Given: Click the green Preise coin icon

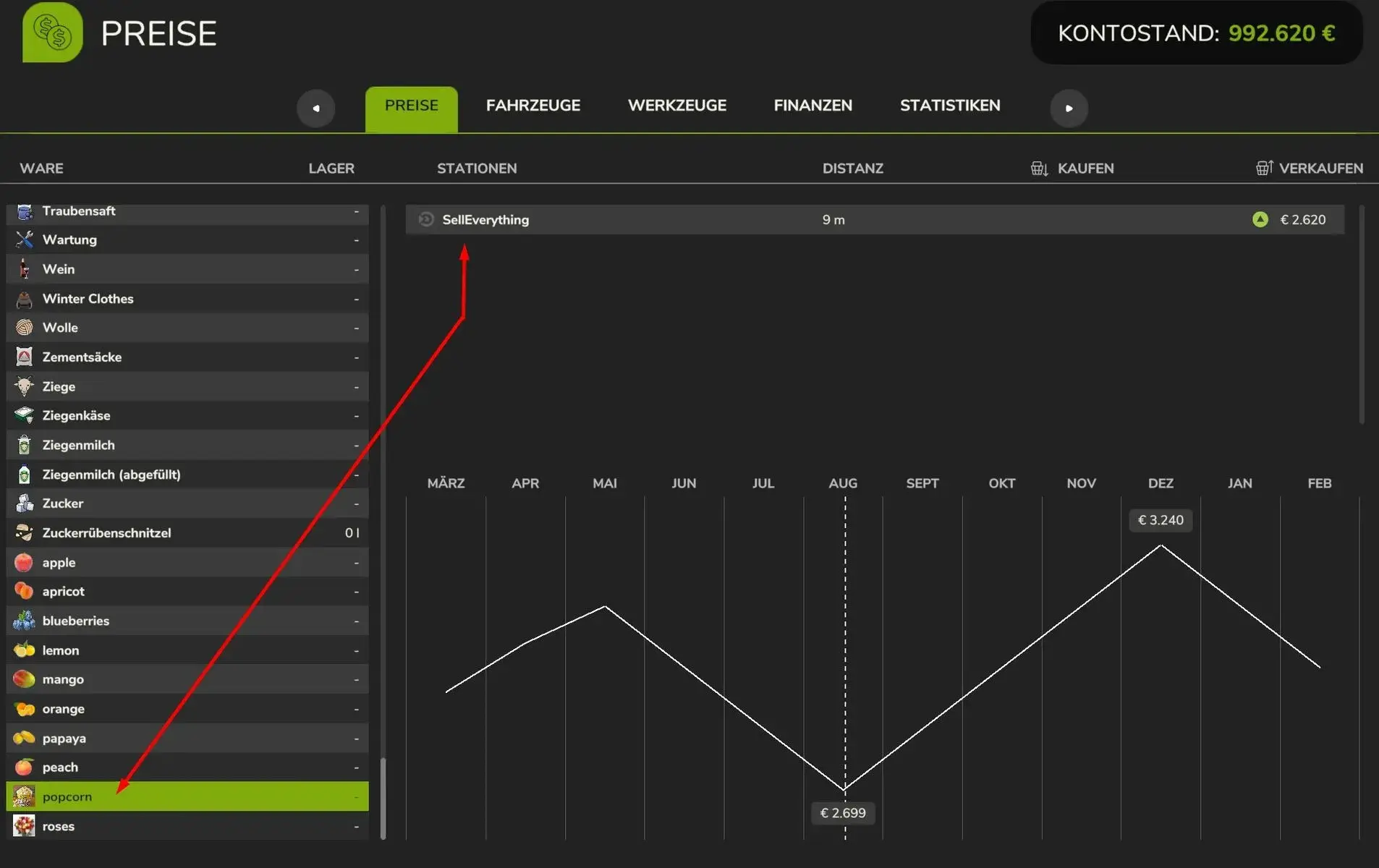Looking at the screenshot, I should (52, 33).
